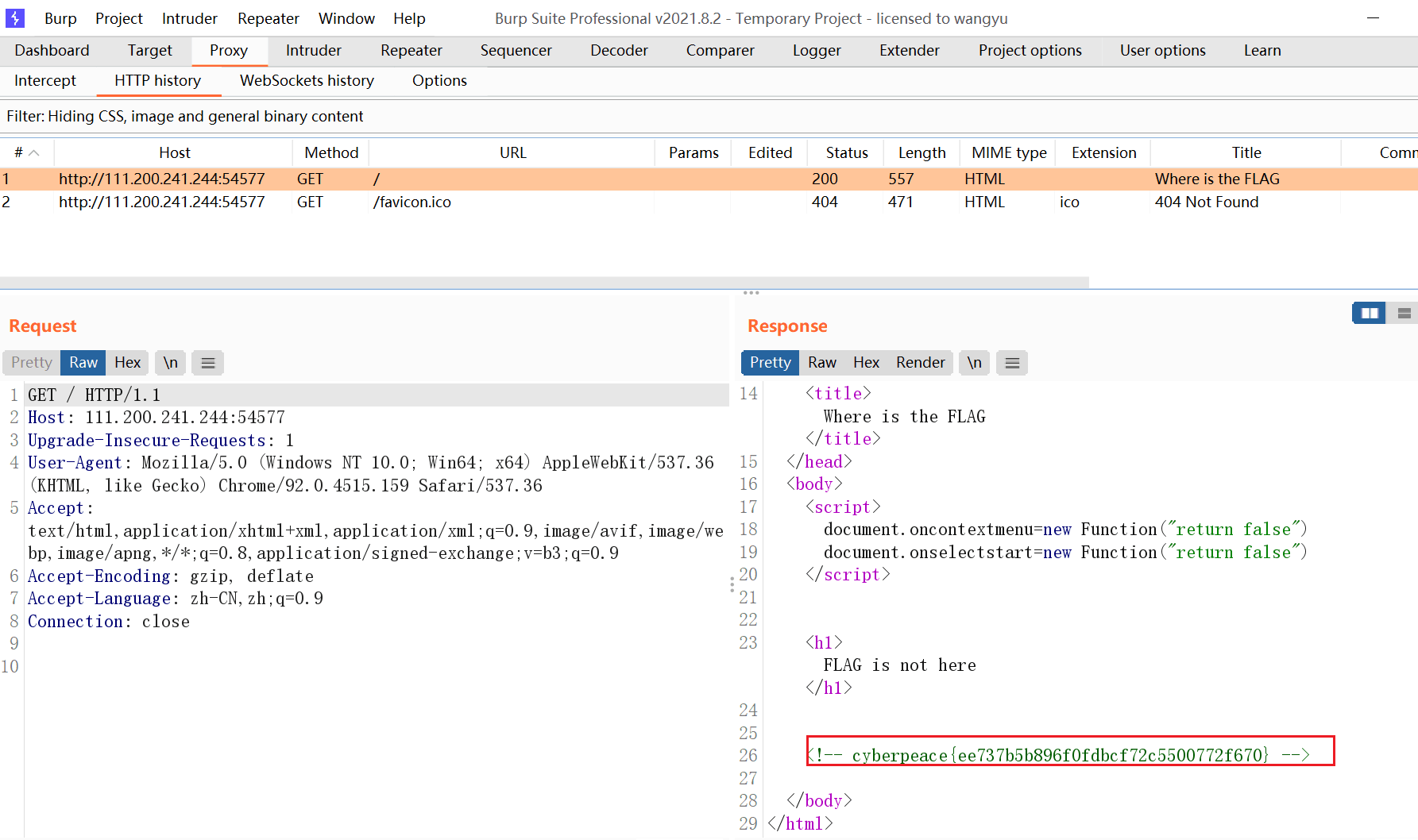Open the WebSockets history sub-tab
The width and height of the screenshot is (1418, 840).
pyautogui.click(x=307, y=80)
